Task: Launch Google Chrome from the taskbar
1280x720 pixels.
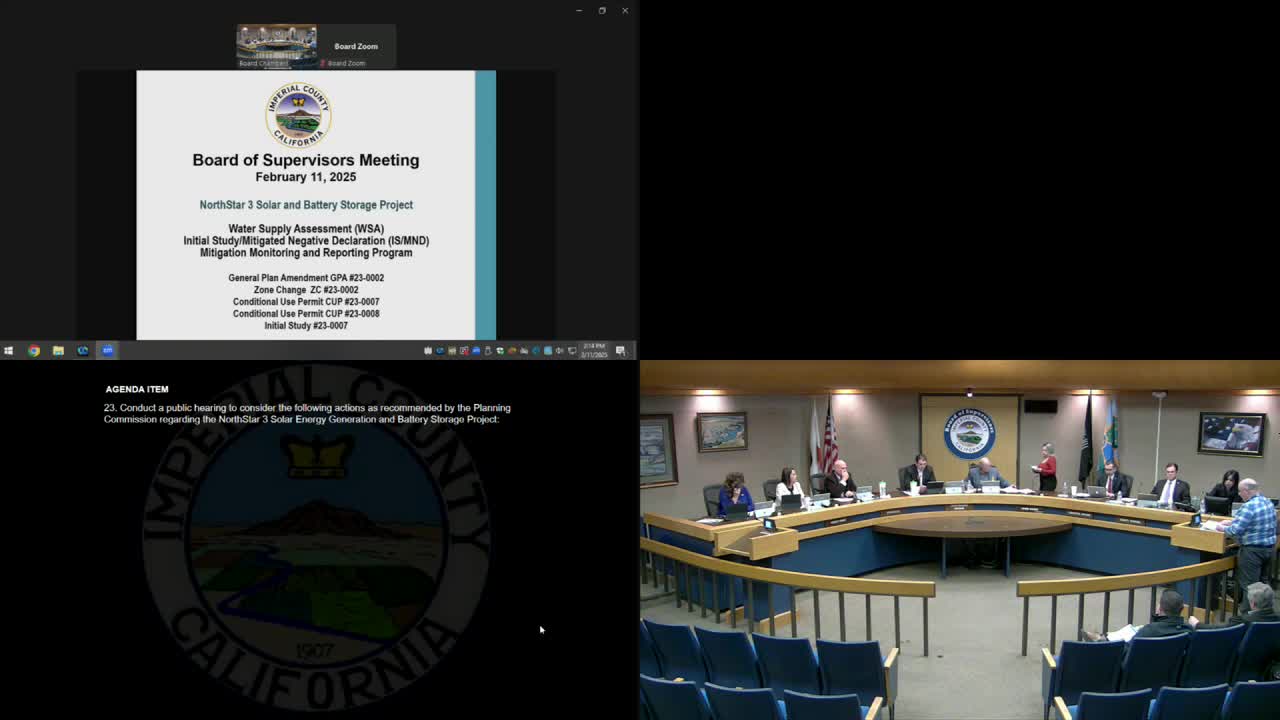Action: pos(34,350)
